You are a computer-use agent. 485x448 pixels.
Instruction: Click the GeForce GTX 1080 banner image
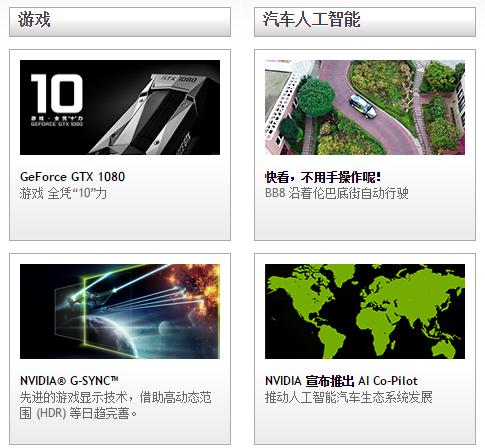[x=120, y=107]
